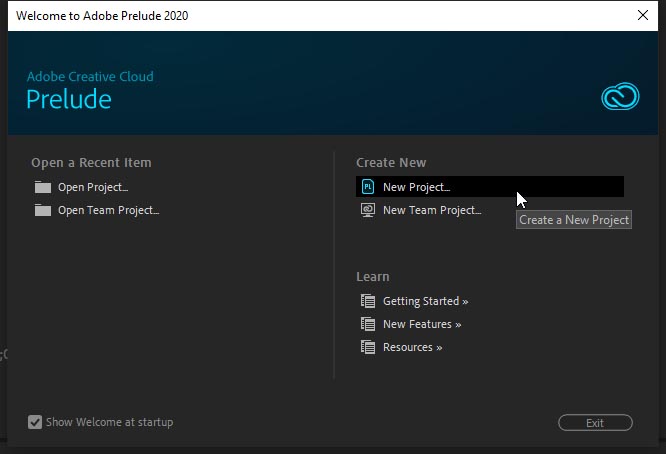Click the PL icon next to New Project
Viewport: 666px width, 454px height.
tap(368, 187)
